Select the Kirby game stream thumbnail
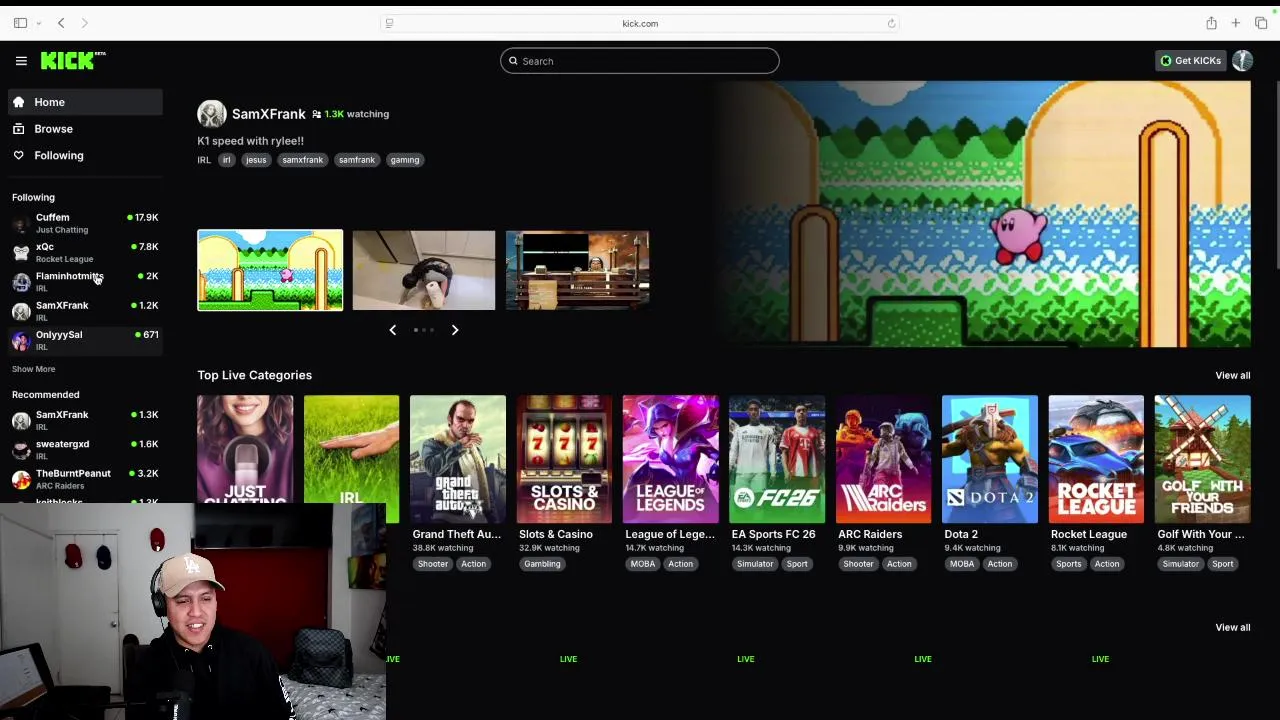 (x=270, y=270)
